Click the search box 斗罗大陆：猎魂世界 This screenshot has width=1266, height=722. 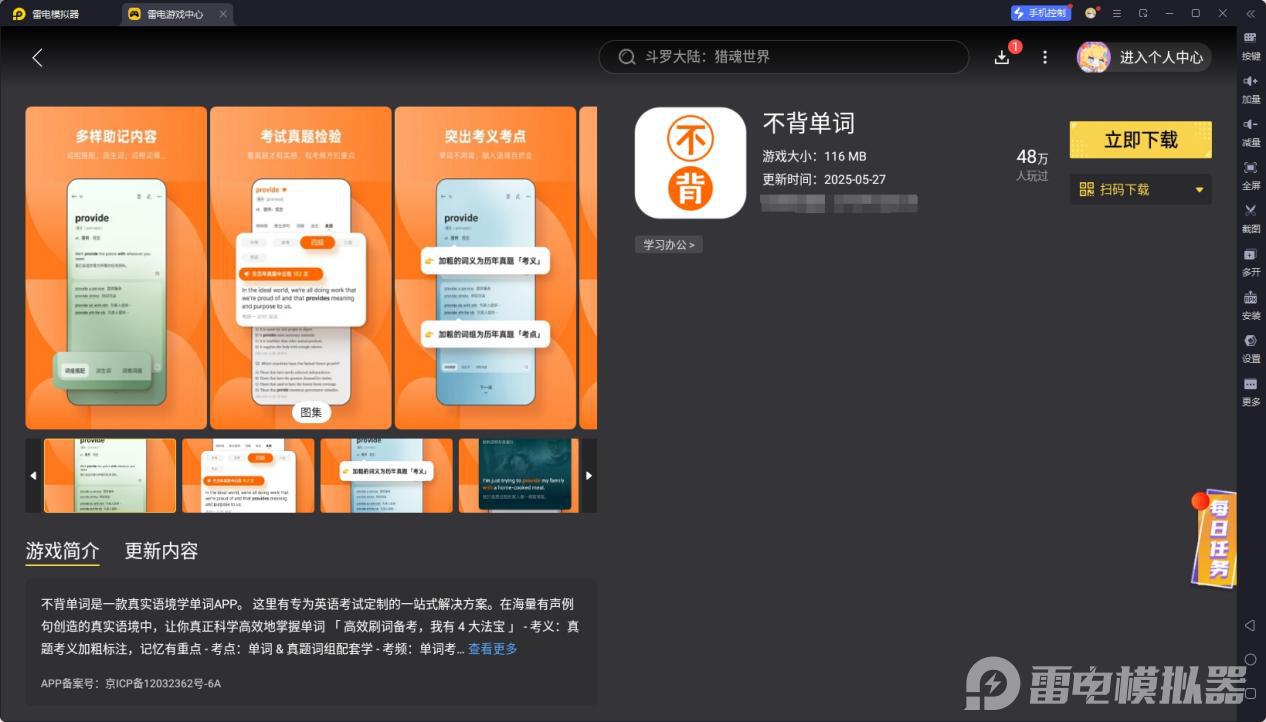pyautogui.click(x=784, y=57)
